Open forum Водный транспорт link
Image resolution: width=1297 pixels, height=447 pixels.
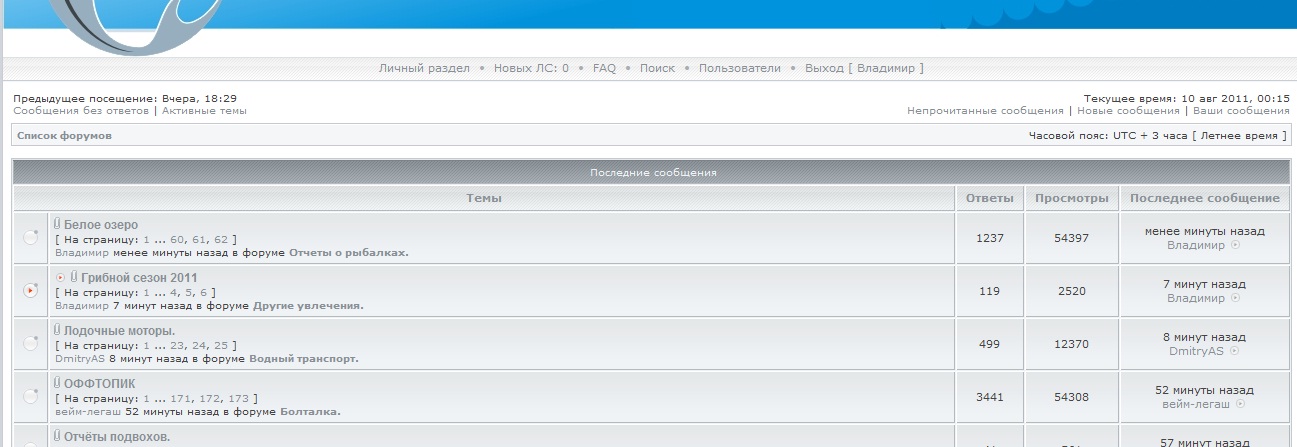click(302, 358)
